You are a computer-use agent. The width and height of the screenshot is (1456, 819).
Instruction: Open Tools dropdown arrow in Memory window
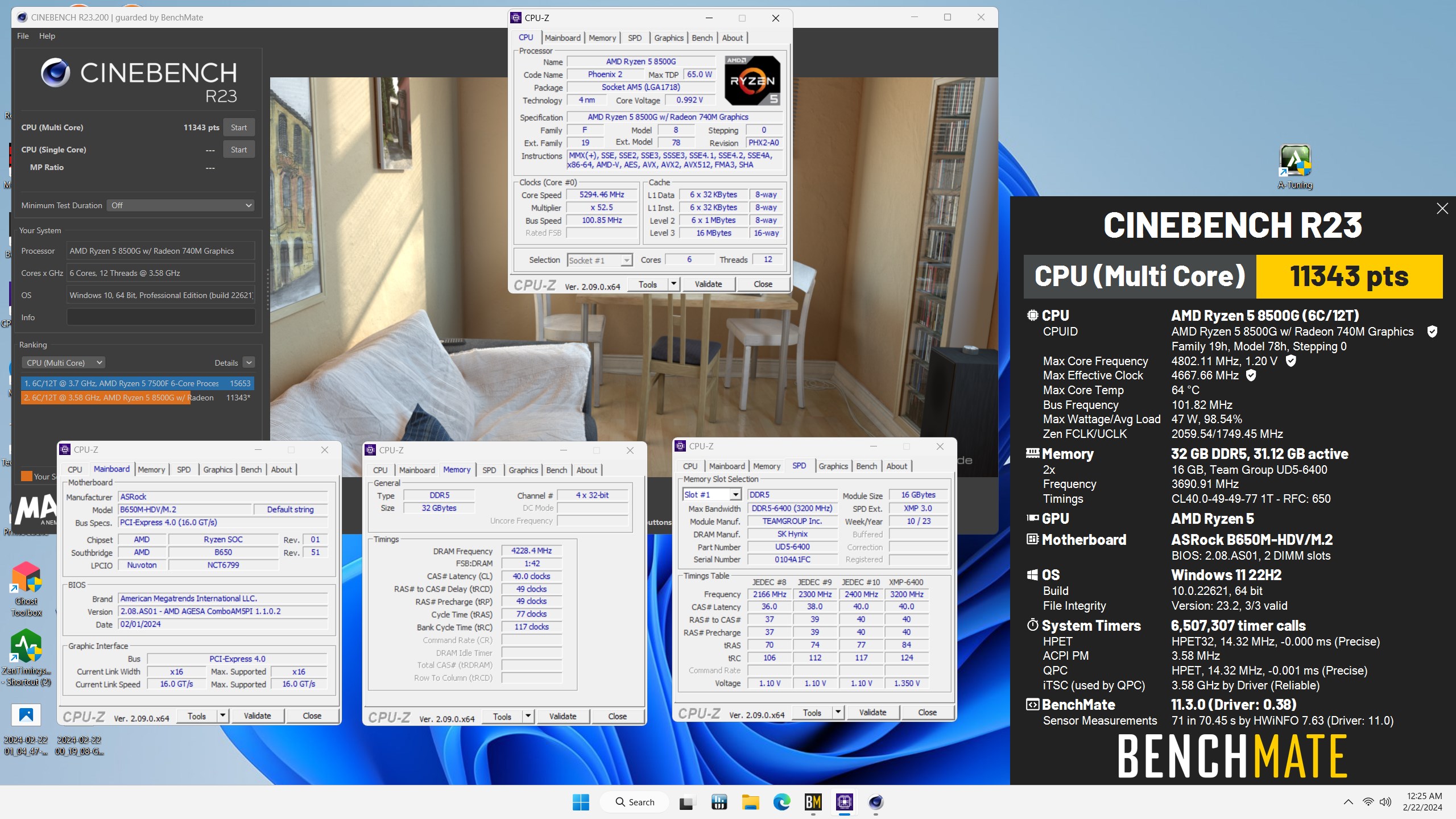(528, 717)
